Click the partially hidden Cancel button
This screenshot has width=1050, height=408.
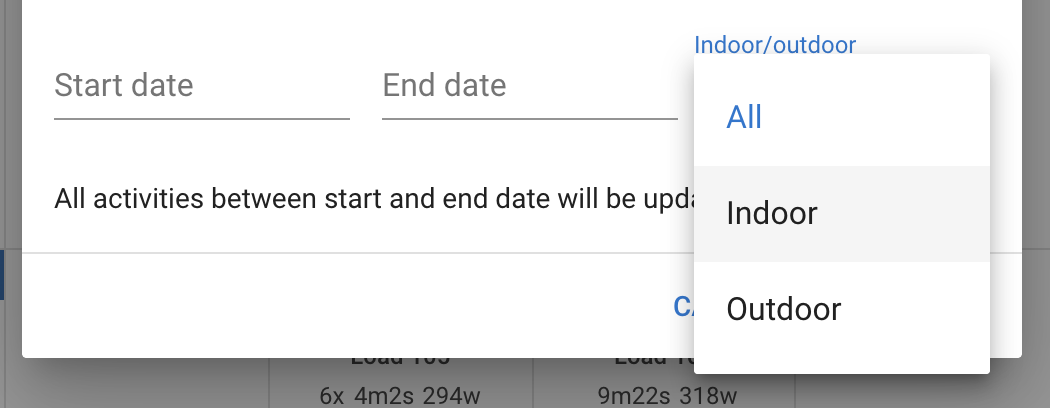click(x=683, y=306)
